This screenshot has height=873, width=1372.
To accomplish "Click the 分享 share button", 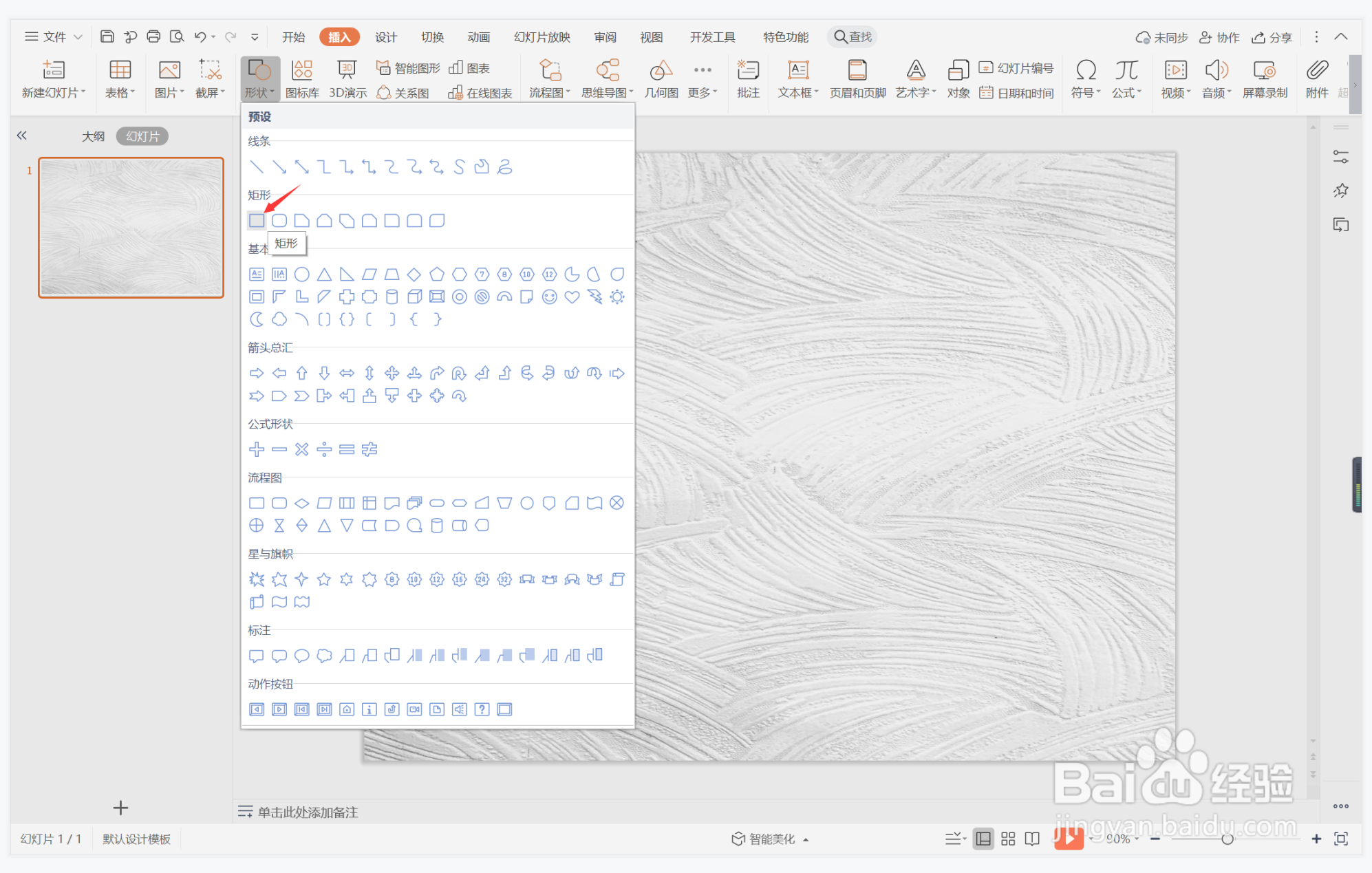I will click(x=1272, y=37).
